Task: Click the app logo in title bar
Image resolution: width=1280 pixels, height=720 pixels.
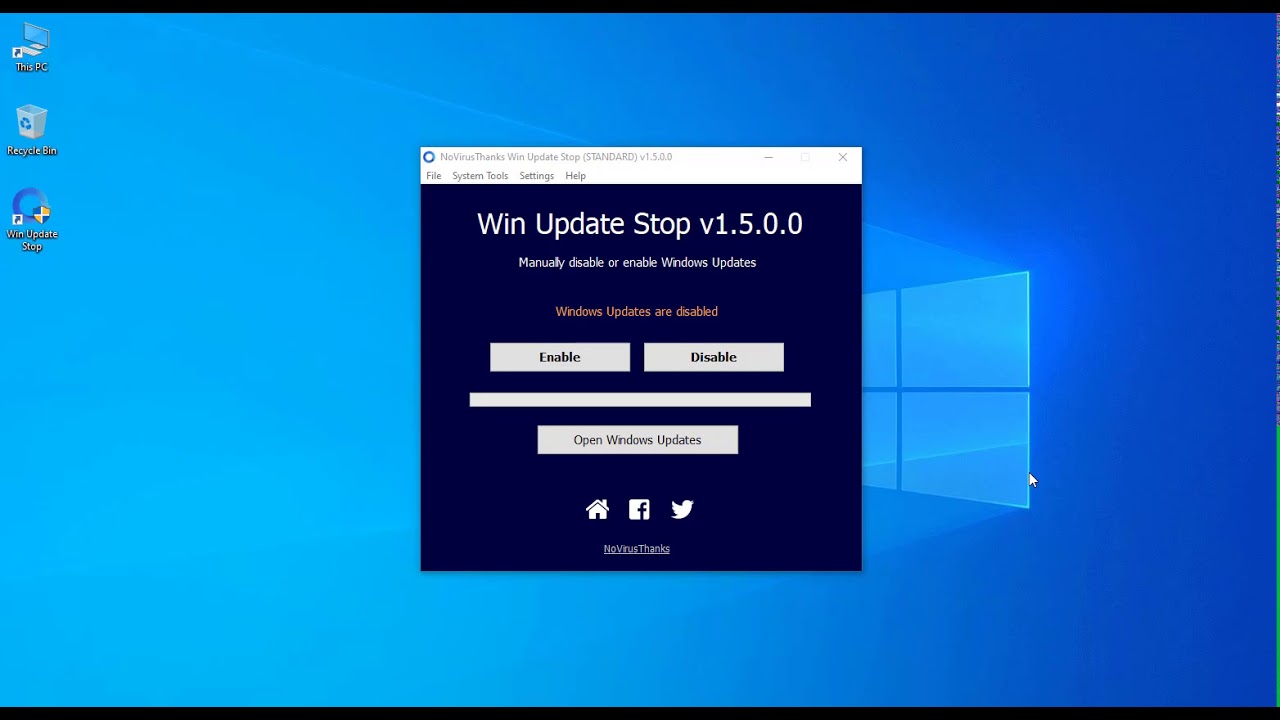Action: pos(429,157)
